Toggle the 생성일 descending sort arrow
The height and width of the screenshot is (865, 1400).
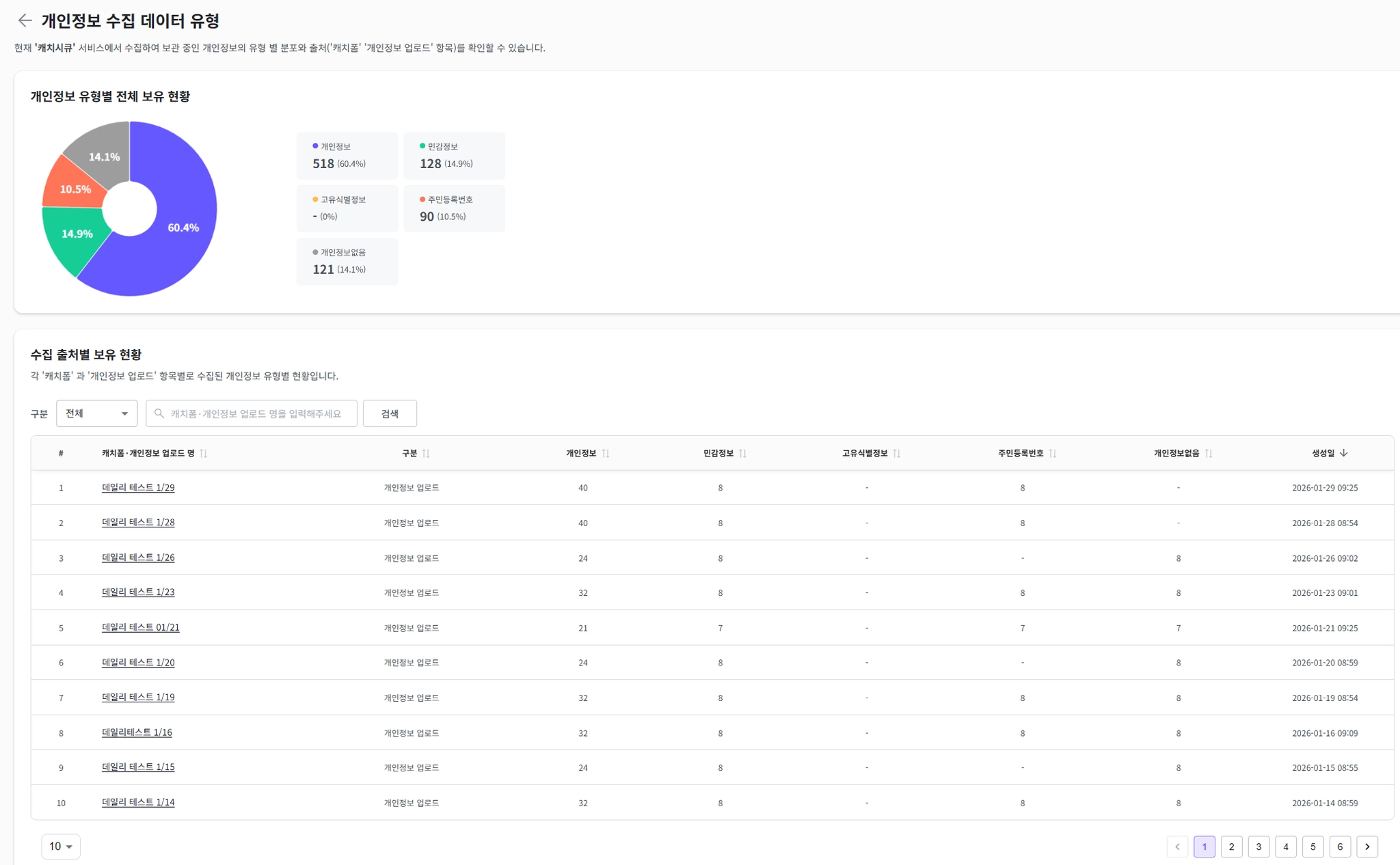1344,453
